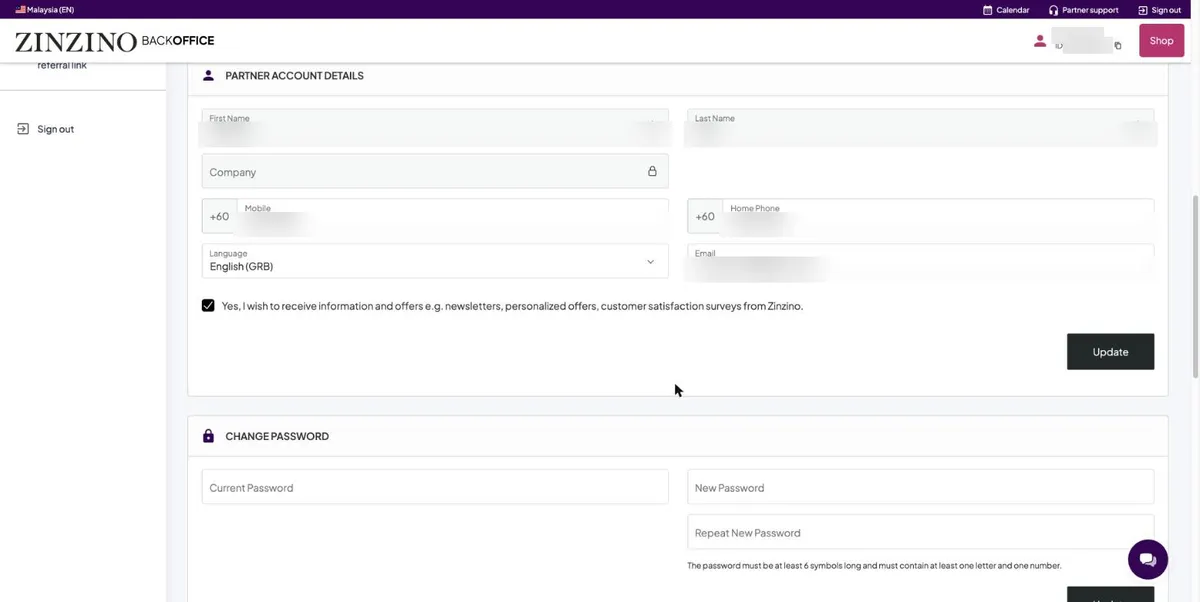Focus the Email field
Viewport: 1200px width, 602px height.
[920, 261]
